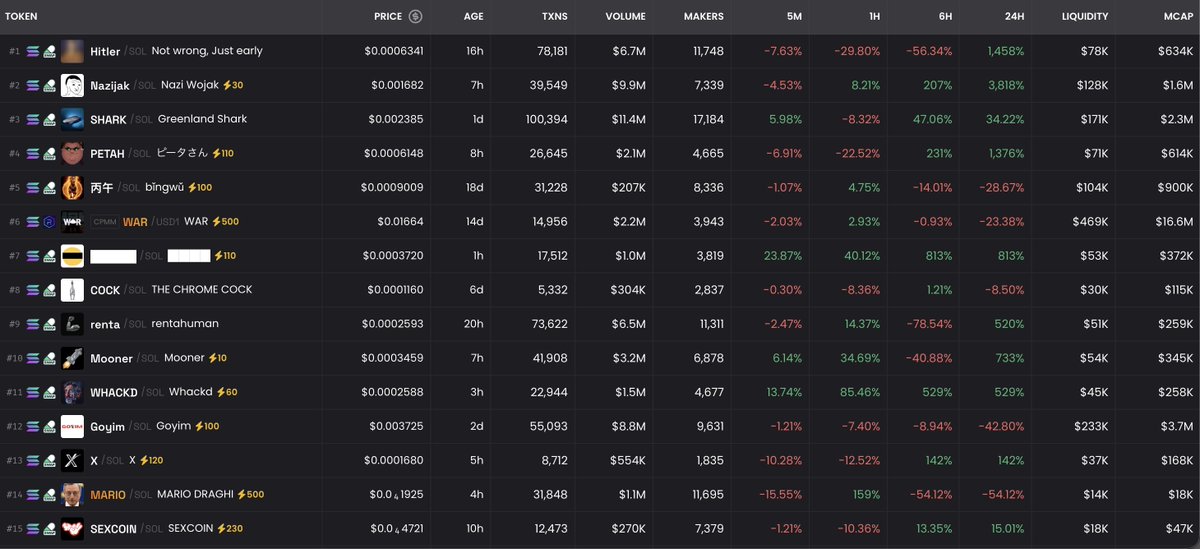1200x549 pixels.
Task: Click the PumpSwap DEX icon in WHACKD row
Action: tap(49, 392)
